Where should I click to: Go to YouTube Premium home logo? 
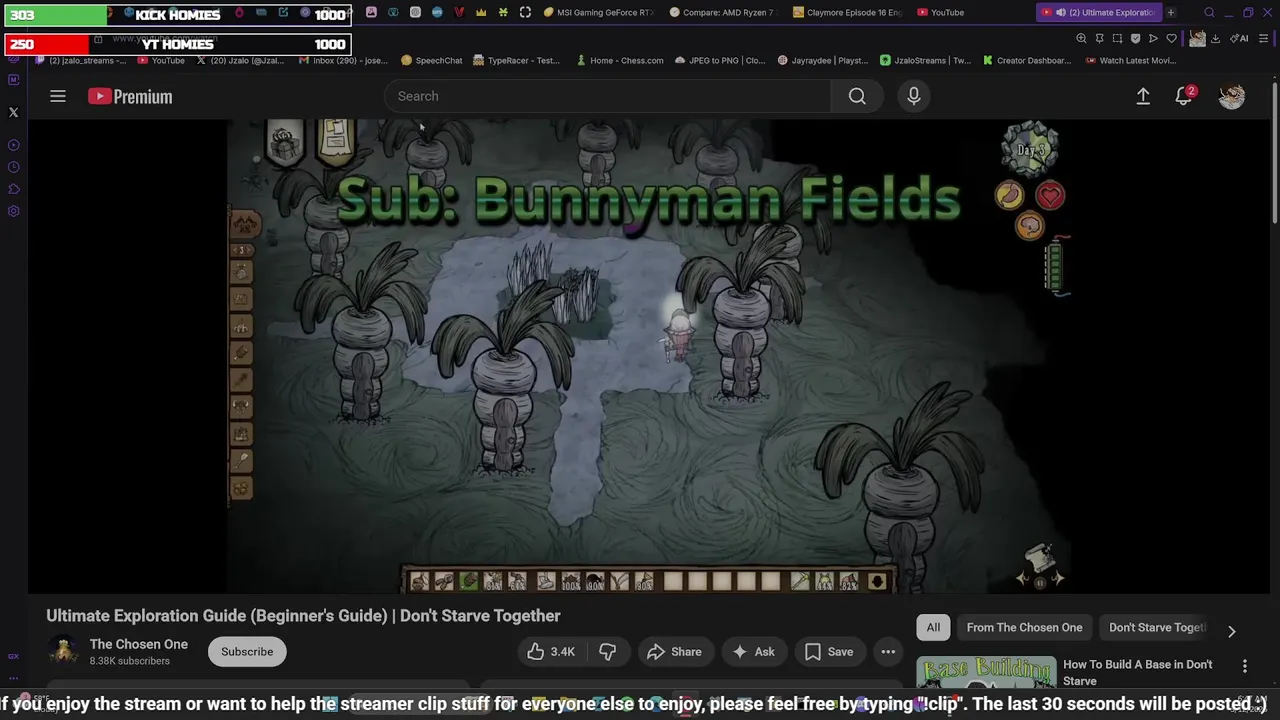130,96
